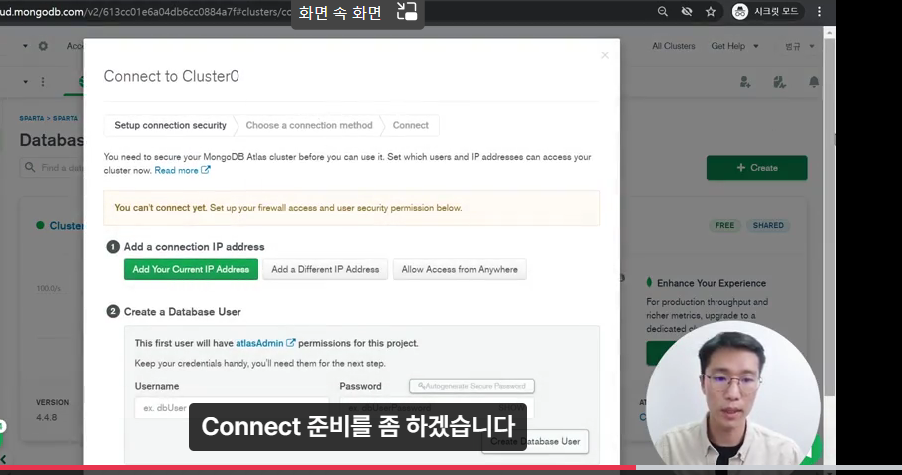Click the browser vertical scrollbar
902x475 pixels.
click(829, 219)
